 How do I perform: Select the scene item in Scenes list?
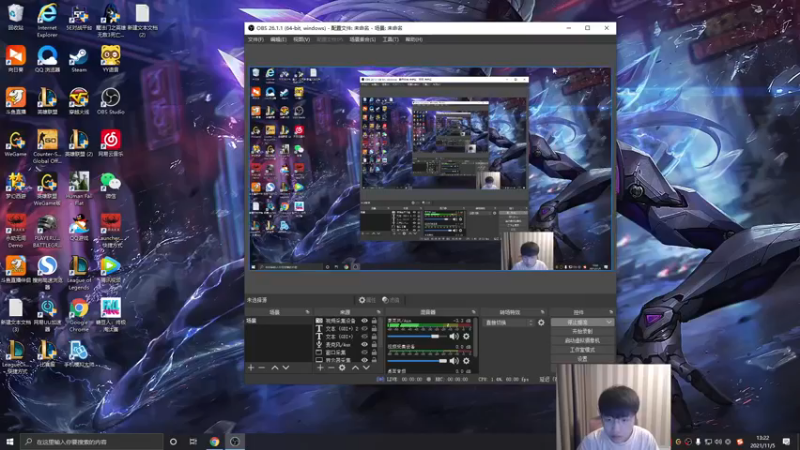[279, 321]
